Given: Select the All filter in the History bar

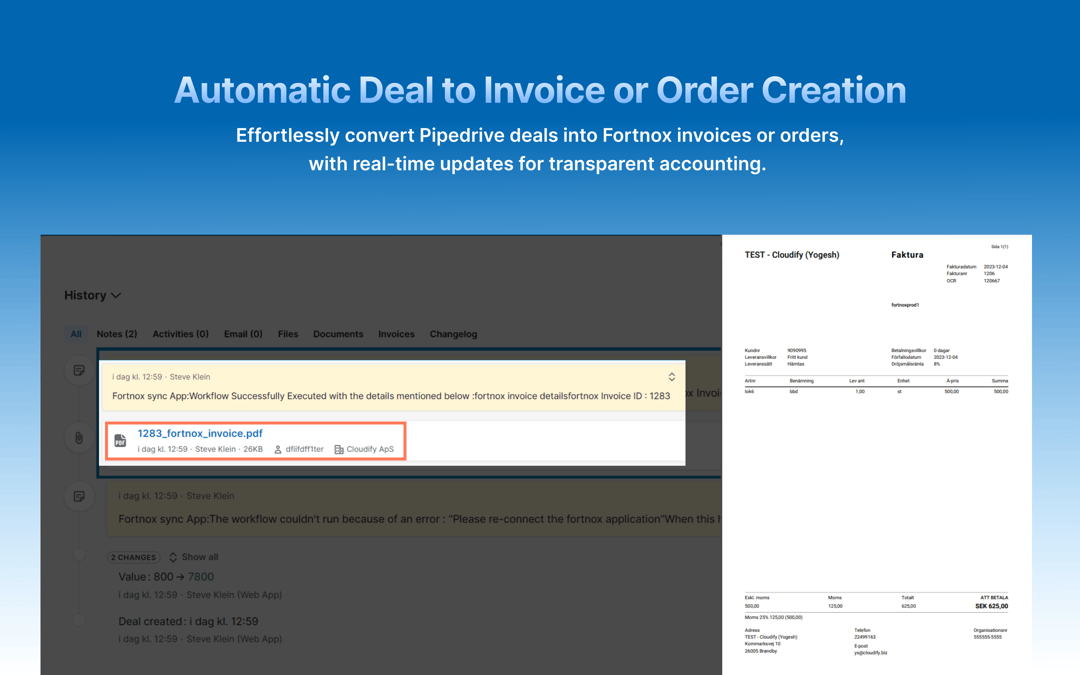Looking at the screenshot, I should (76, 334).
